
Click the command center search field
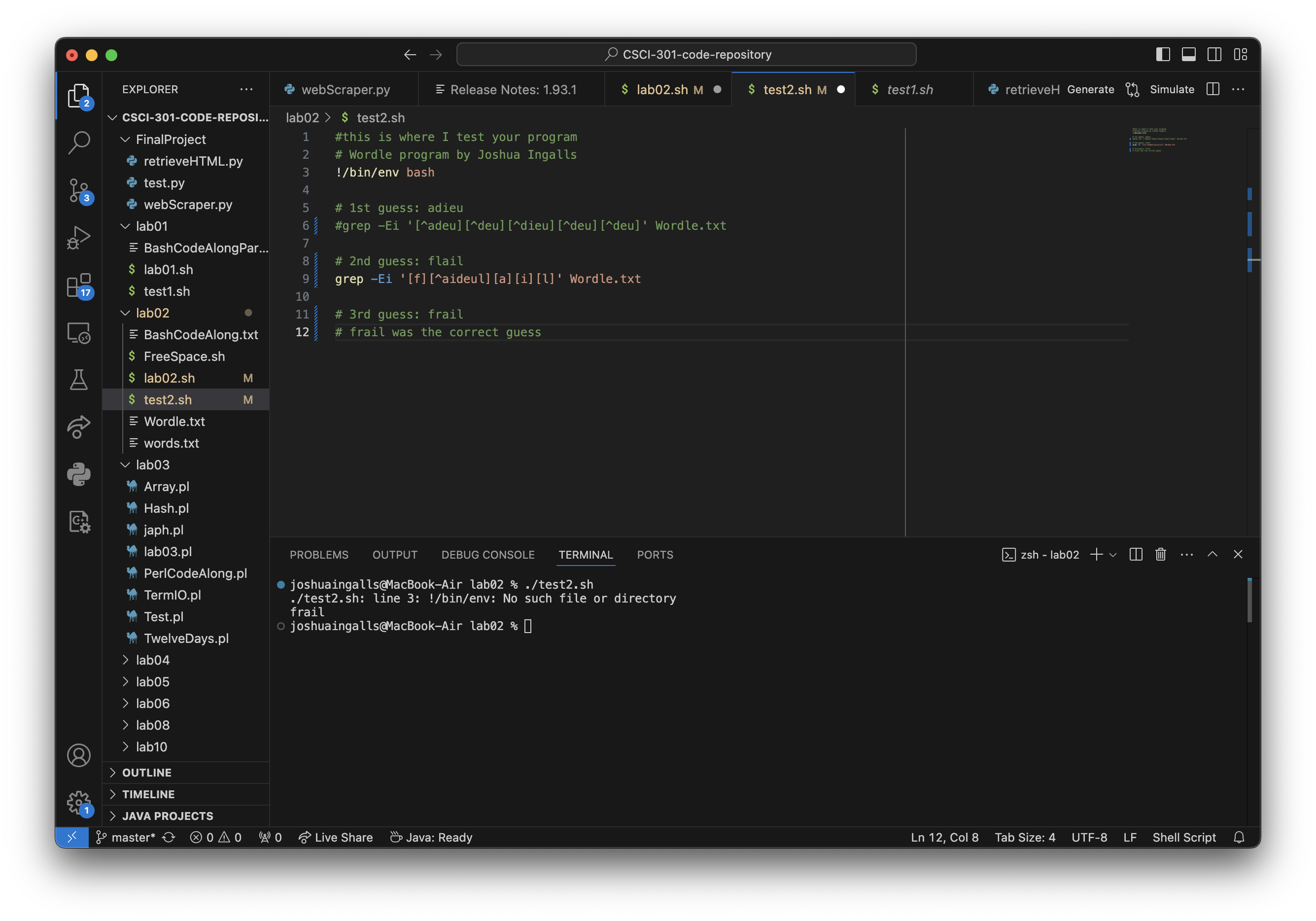(686, 54)
